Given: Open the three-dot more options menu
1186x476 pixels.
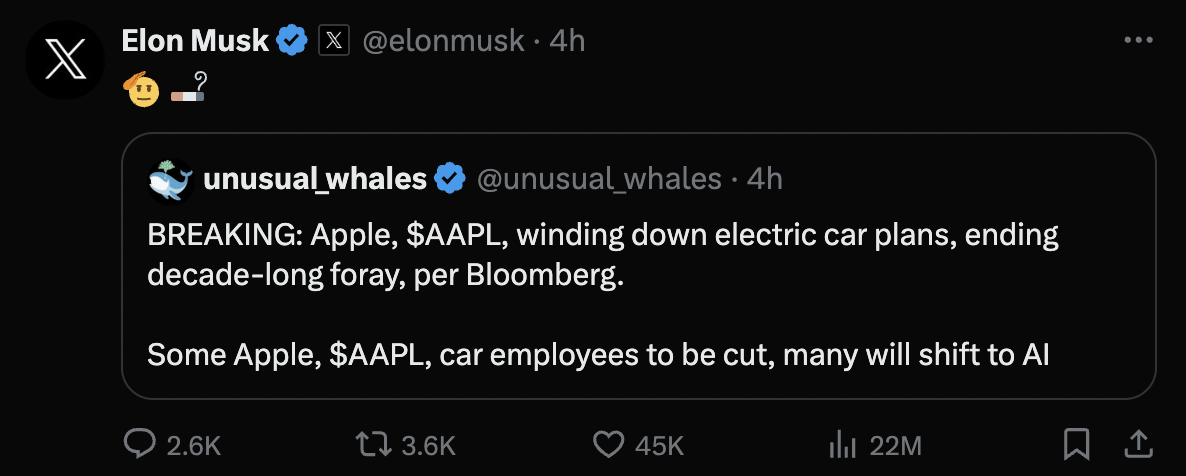Looking at the screenshot, I should (x=1138, y=40).
